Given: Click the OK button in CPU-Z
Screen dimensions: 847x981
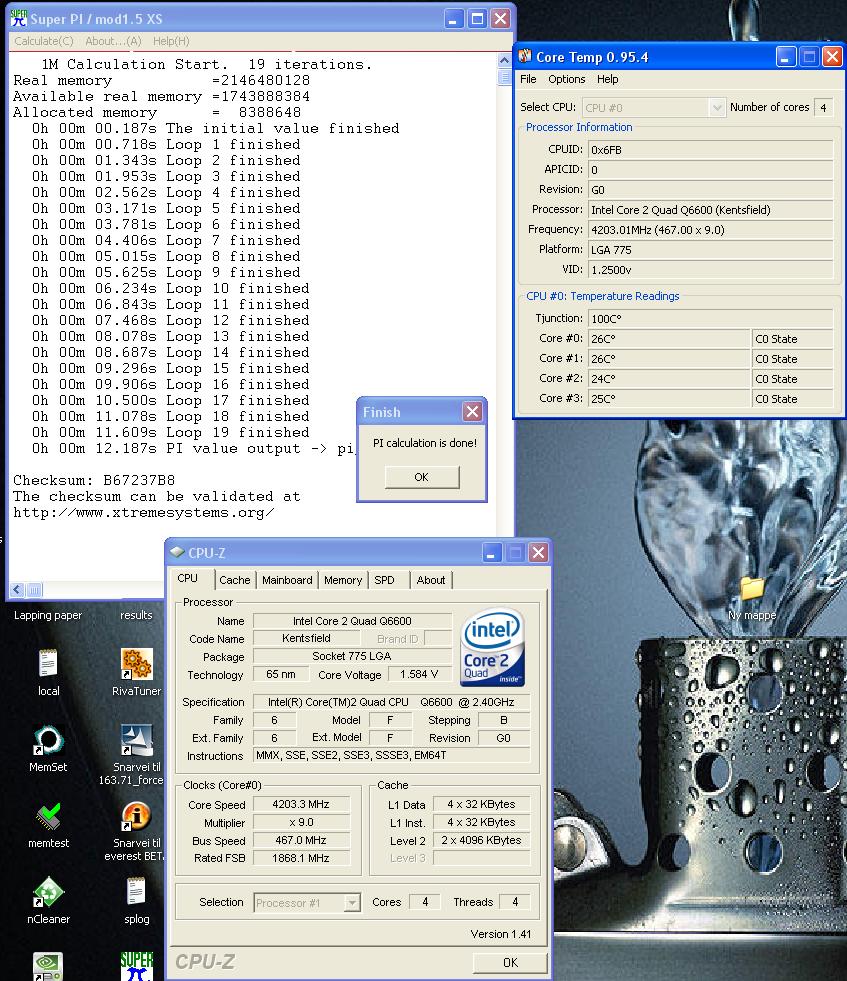Looking at the screenshot, I should point(510,962).
